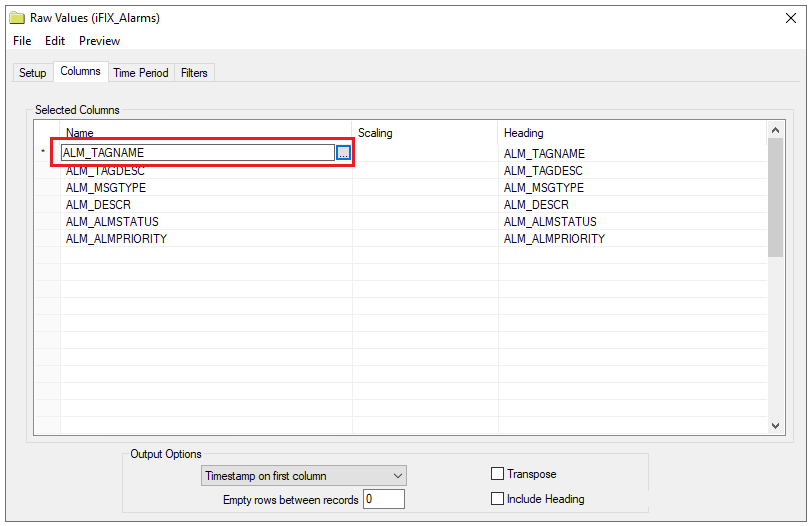Image resolution: width=809 pixels, height=526 pixels.
Task: Click the Heading column header
Action: tap(633, 133)
